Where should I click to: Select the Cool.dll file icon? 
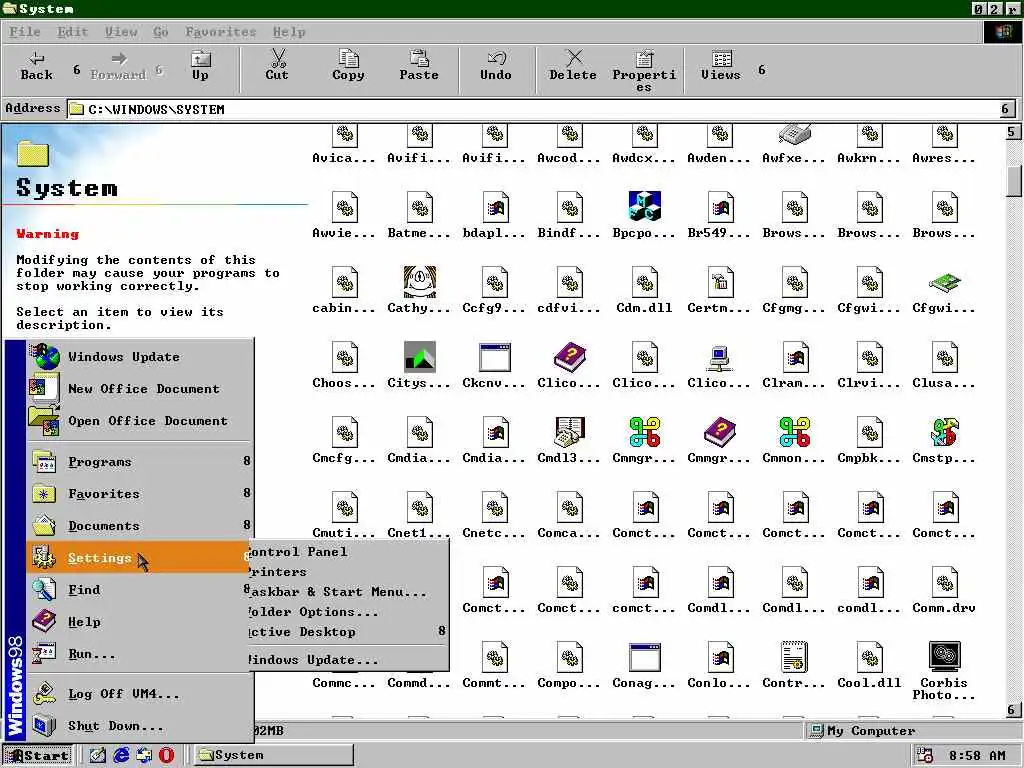(x=870, y=656)
